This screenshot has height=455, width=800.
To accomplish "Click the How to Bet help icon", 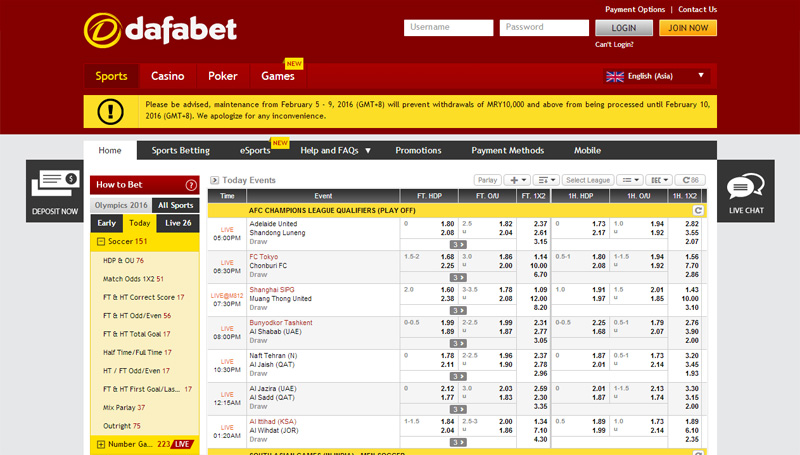I will 191,185.
